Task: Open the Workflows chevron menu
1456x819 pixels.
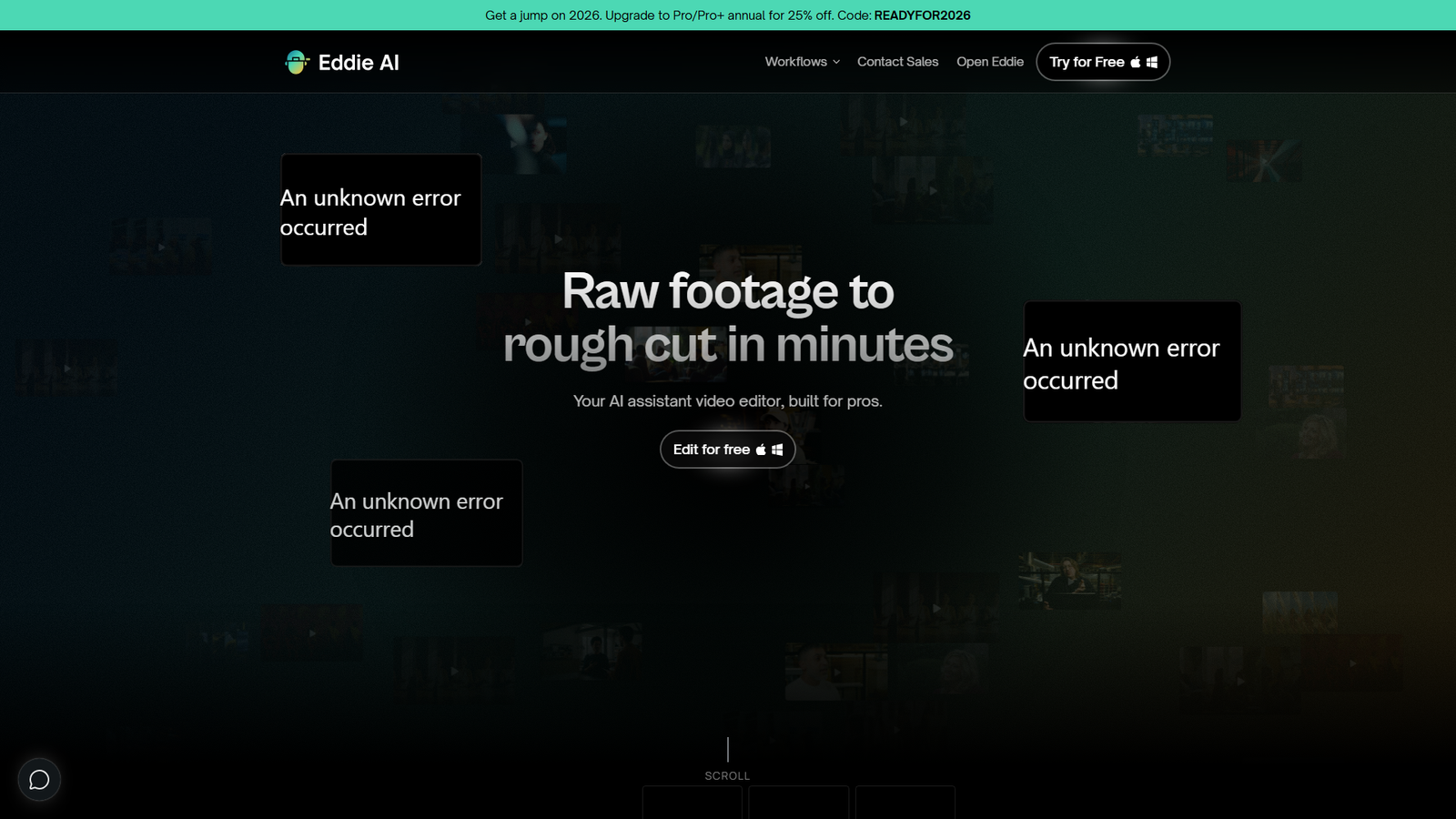Action: coord(834,63)
